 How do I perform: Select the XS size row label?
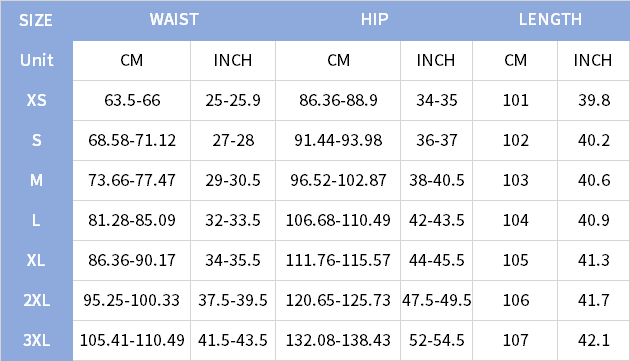(x=37, y=100)
